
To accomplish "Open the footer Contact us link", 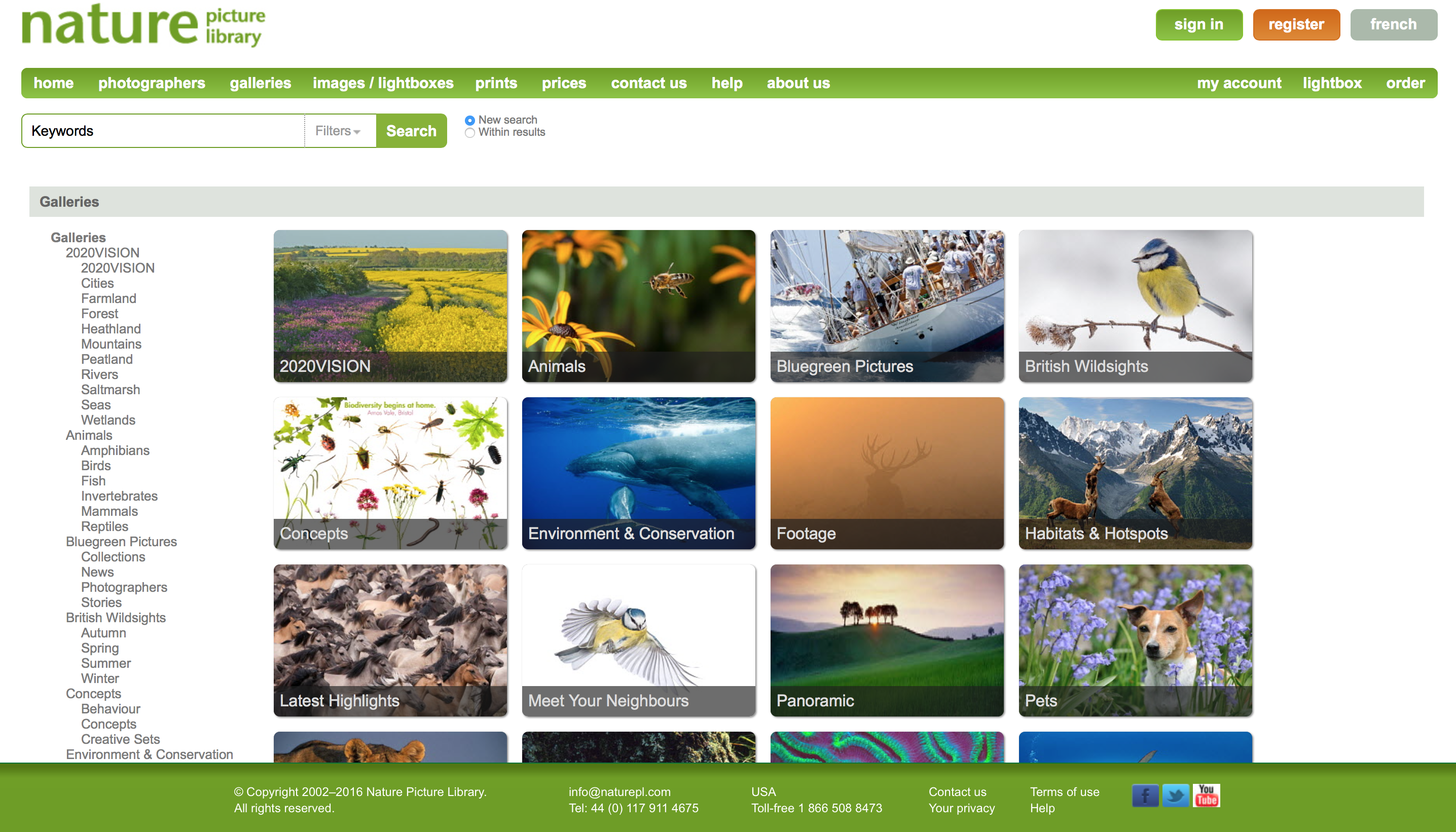I will pos(957,792).
